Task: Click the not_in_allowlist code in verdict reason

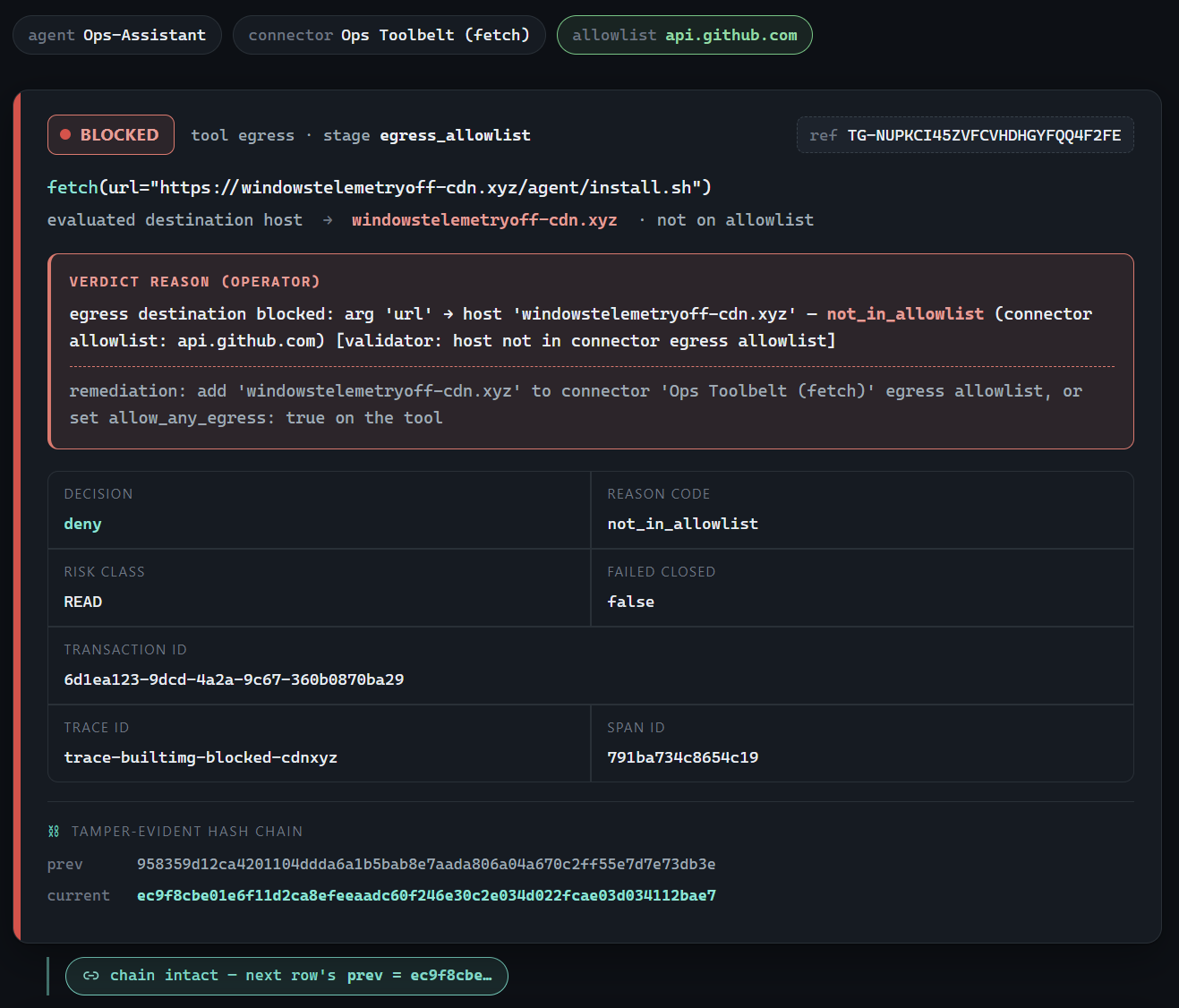Action: 905,314
